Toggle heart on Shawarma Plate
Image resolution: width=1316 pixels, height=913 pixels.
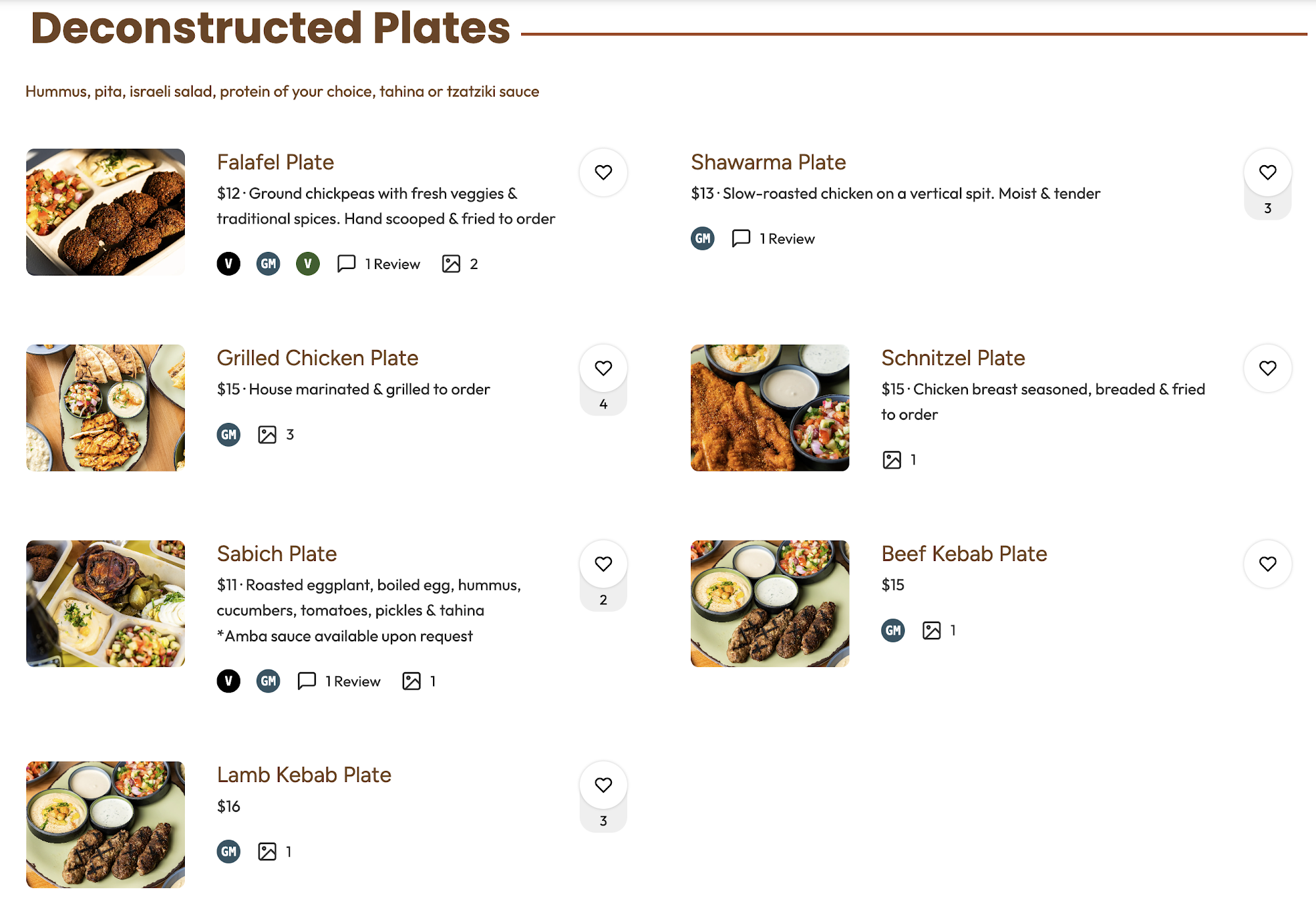1267,172
